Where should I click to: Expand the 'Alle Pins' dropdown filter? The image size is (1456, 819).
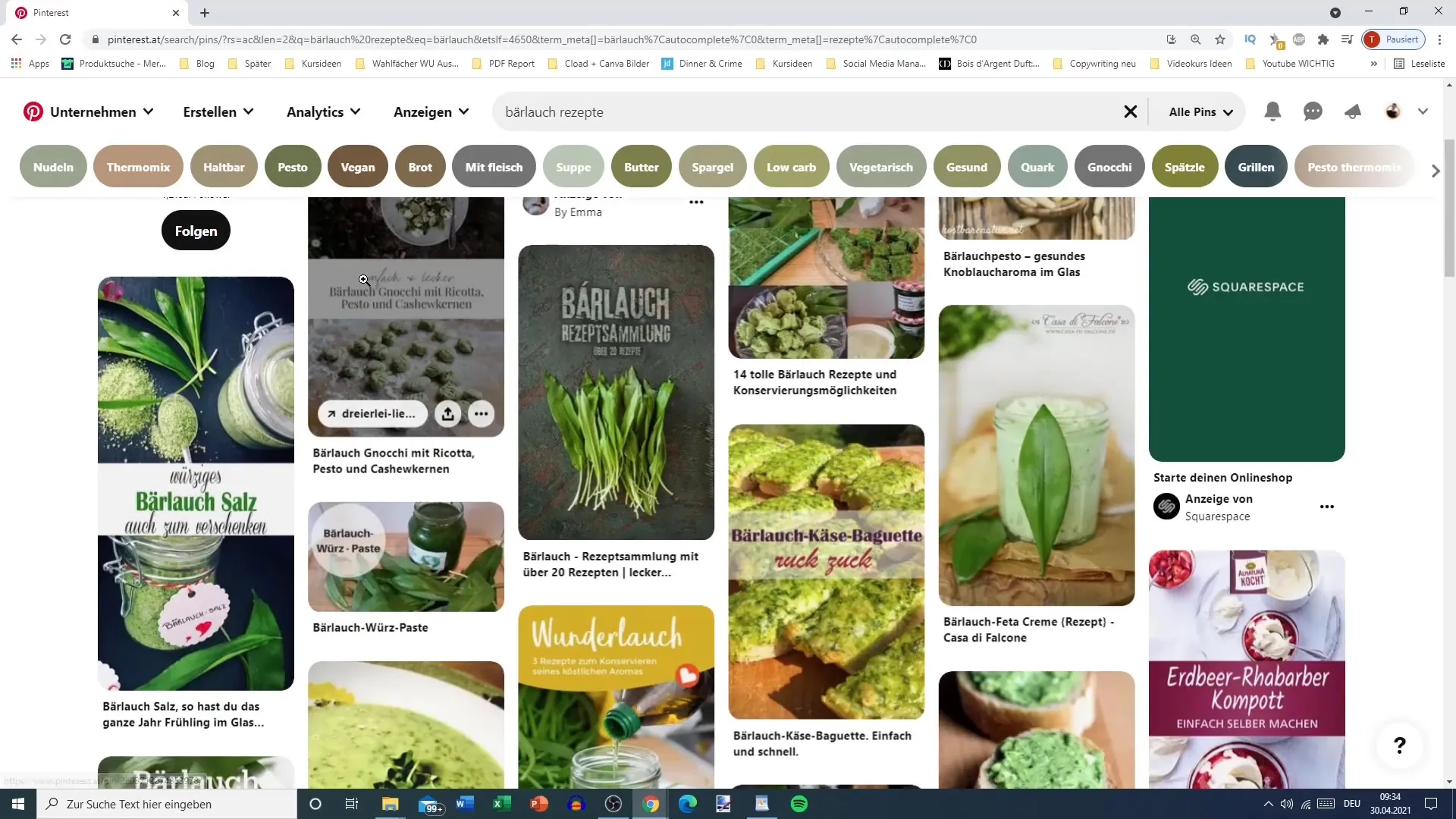[1205, 112]
